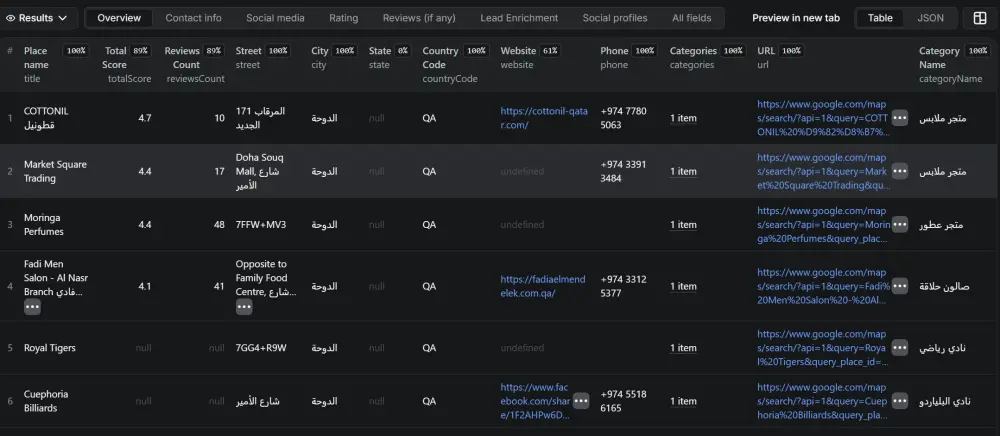The width and height of the screenshot is (1000, 436).
Task: Switch view to JSON
Action: pos(930,18)
